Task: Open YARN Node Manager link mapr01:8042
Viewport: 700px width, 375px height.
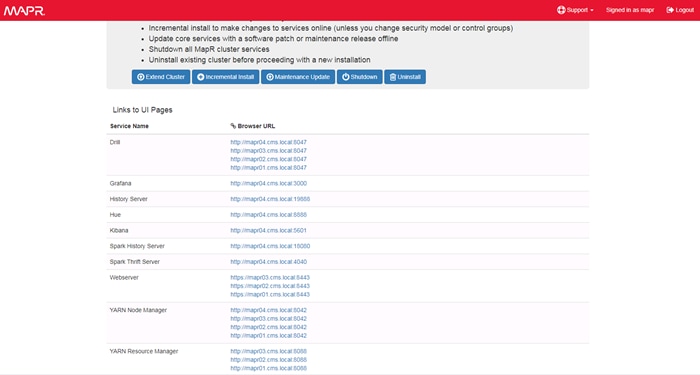Action: coord(268,335)
